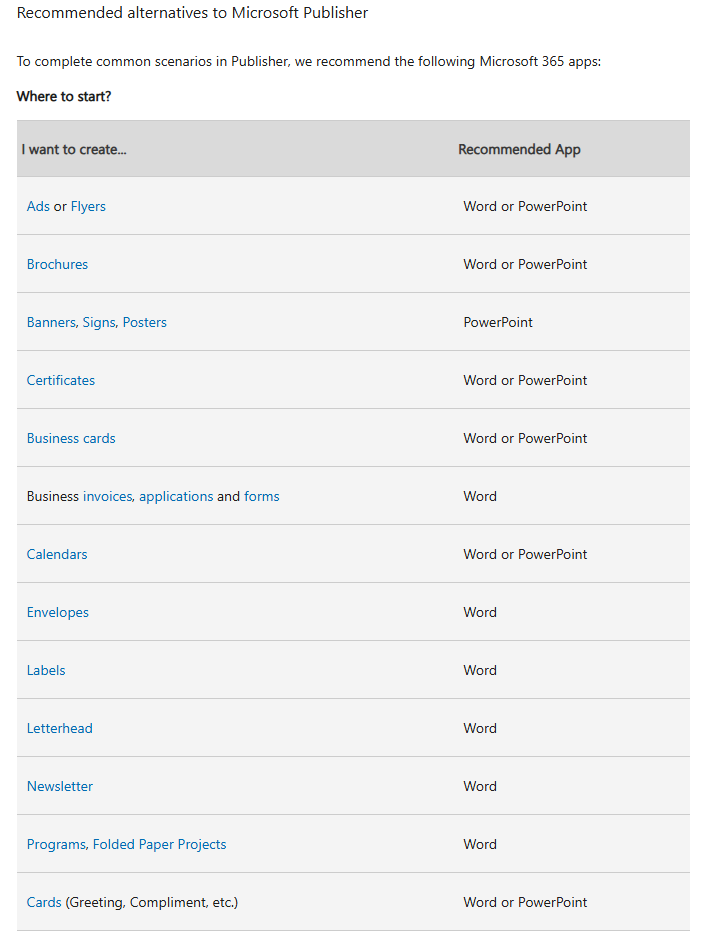Open the Letterhead link

click(x=60, y=728)
